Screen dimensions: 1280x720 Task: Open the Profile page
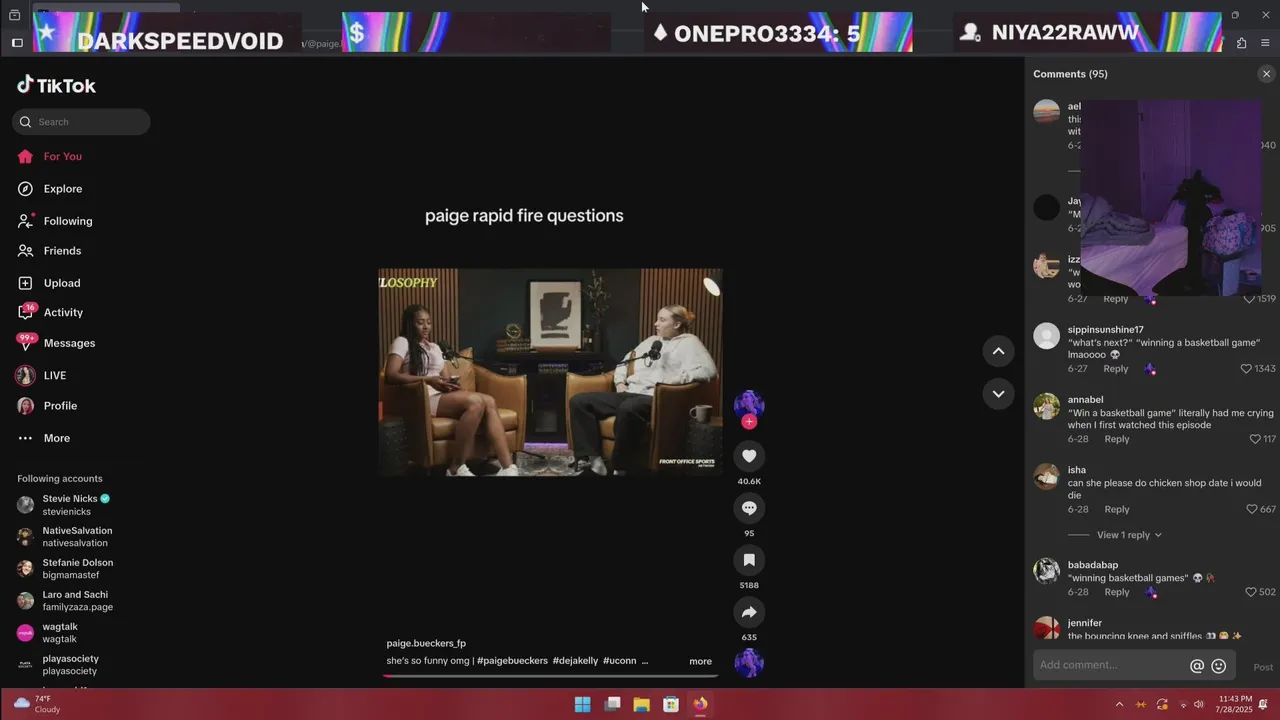click(60, 406)
